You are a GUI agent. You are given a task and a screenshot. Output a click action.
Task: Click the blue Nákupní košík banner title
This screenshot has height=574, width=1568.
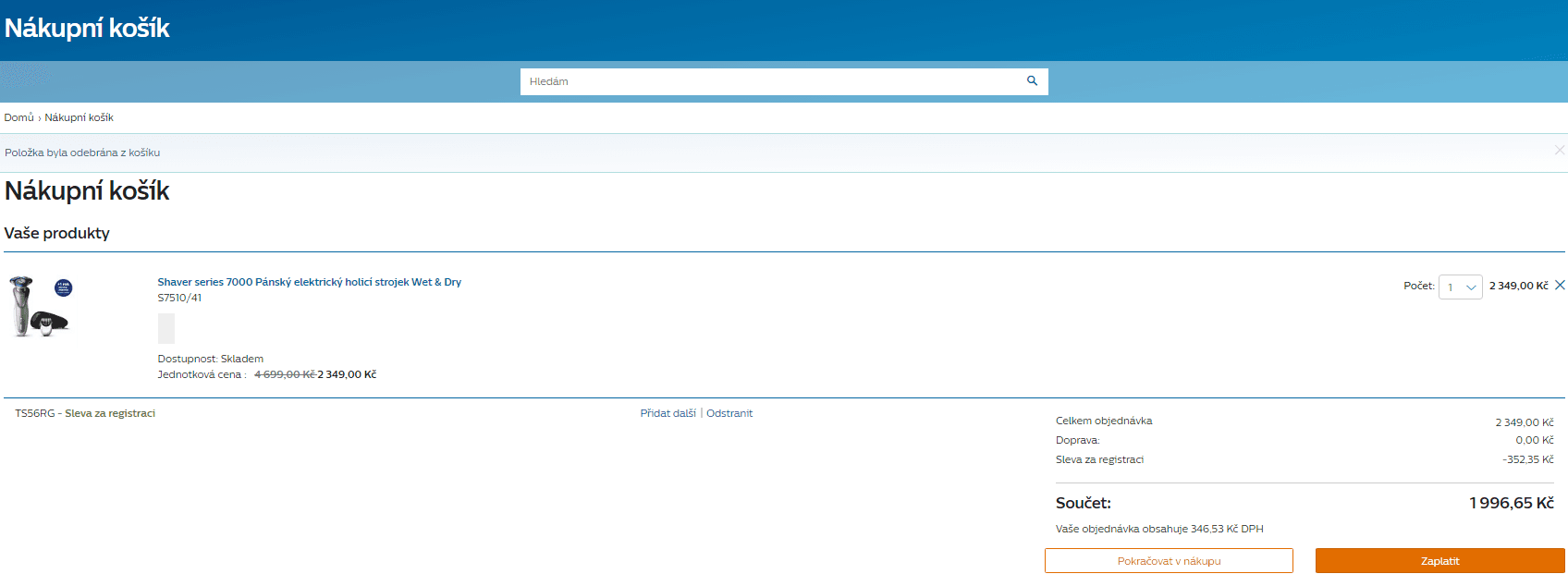87,28
